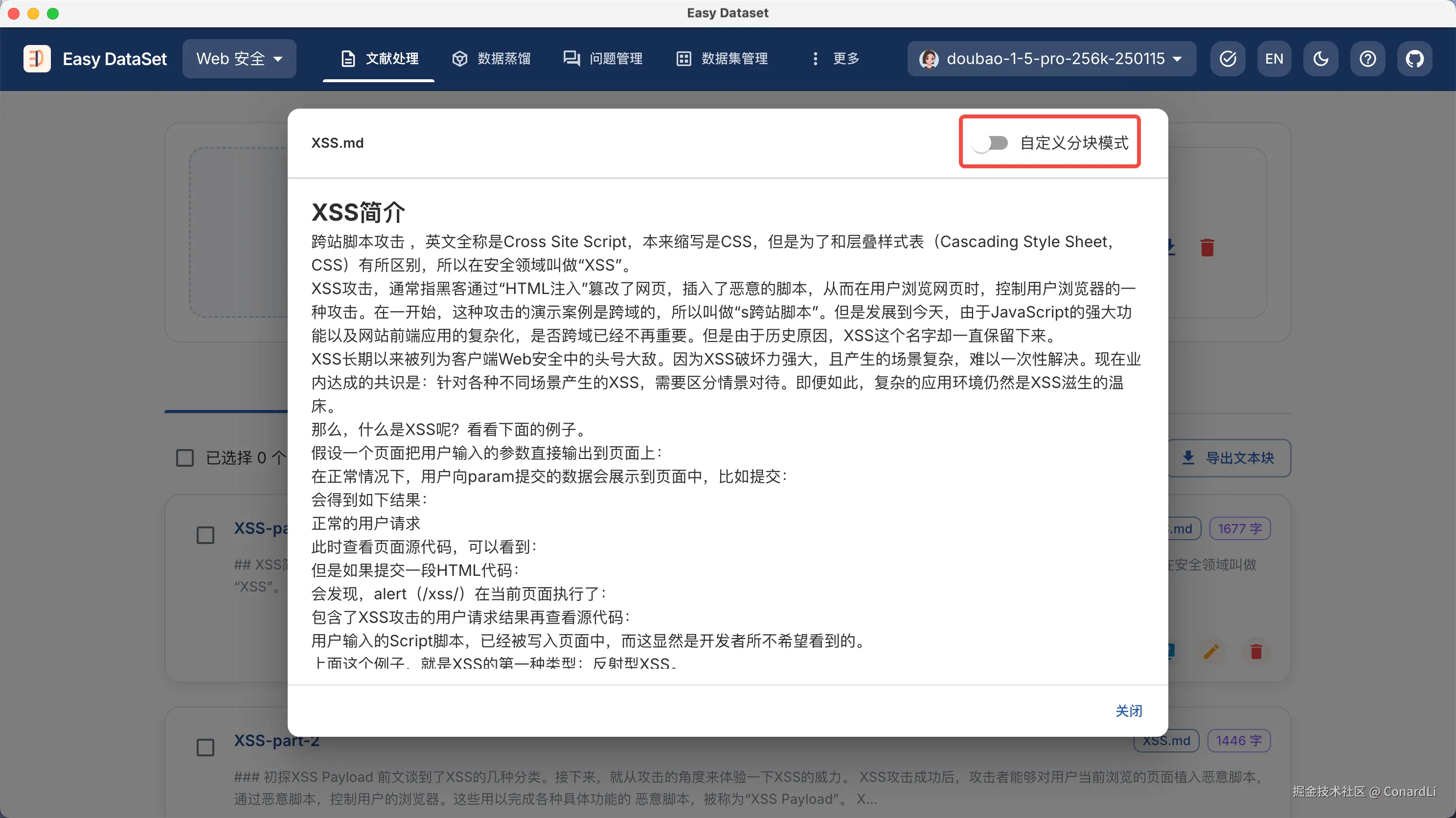Switch language with the EN button
1456x818 pixels.
tap(1274, 59)
